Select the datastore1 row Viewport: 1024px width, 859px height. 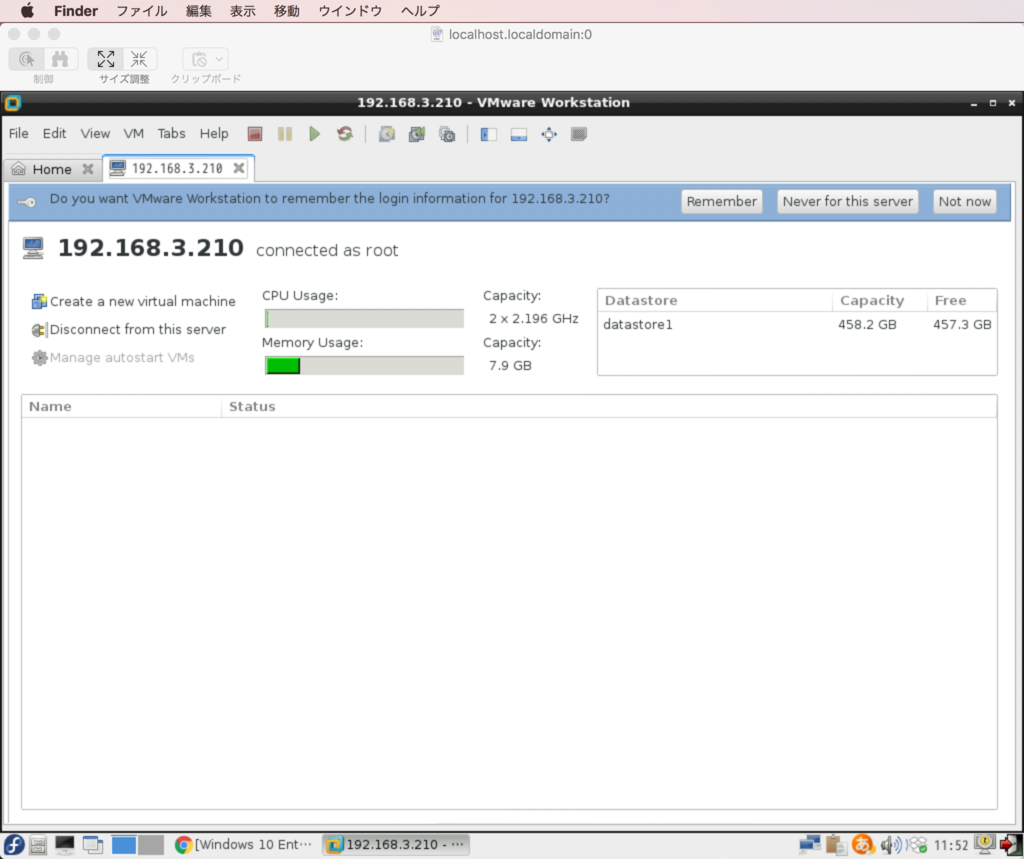tap(797, 324)
